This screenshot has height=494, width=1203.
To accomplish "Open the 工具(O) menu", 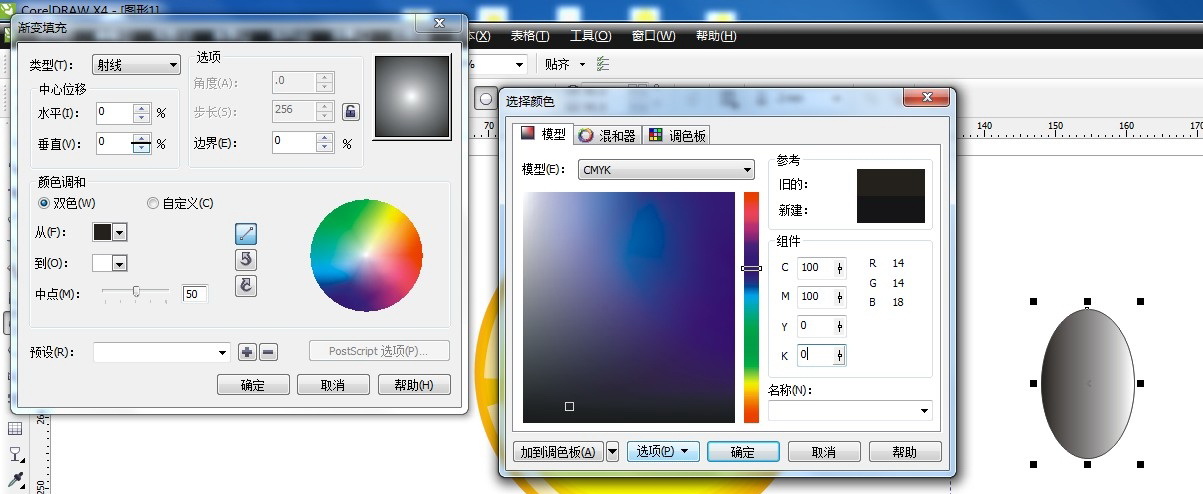I will [x=590, y=36].
